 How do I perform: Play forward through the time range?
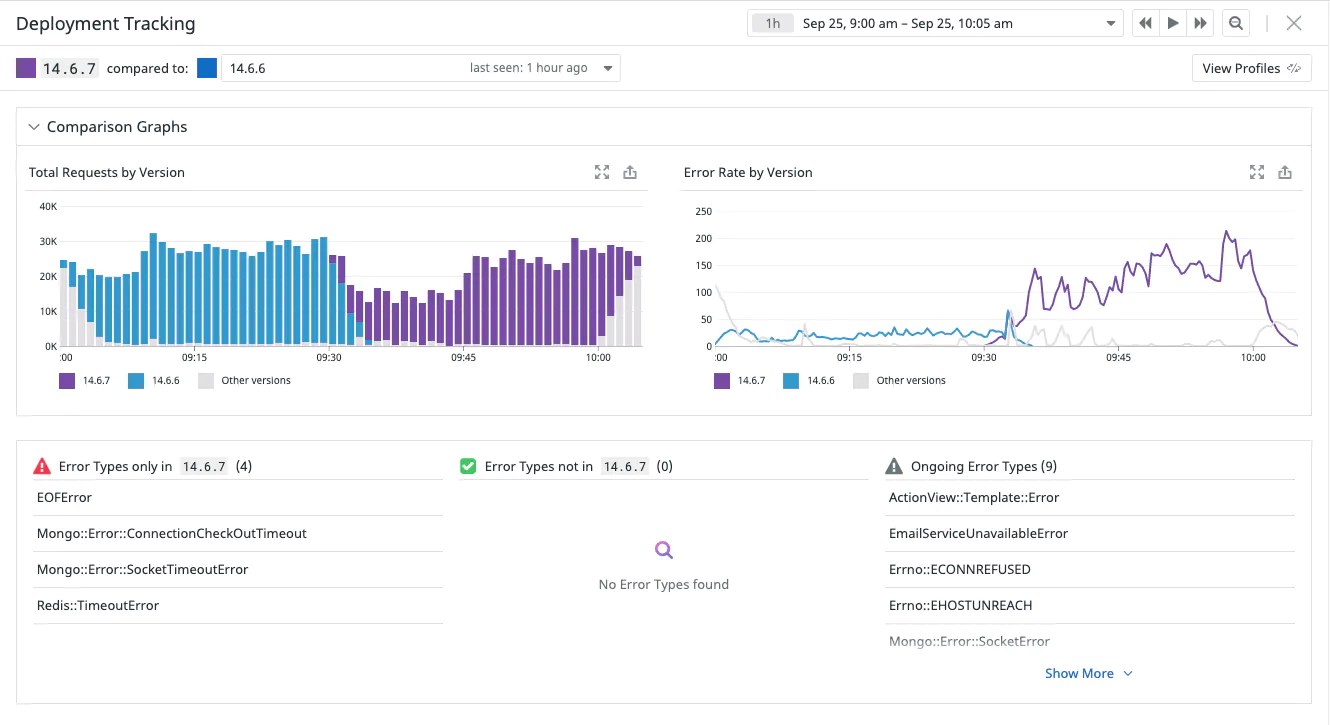click(x=1172, y=22)
